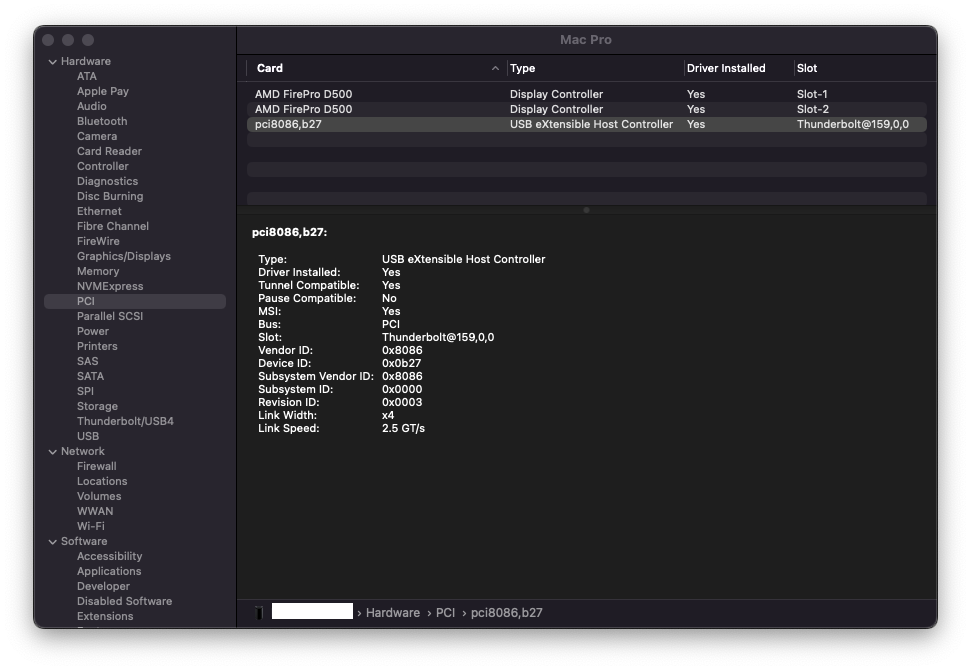Open Thunderbolt/USB4 category
The image size is (971, 670).
125,421
